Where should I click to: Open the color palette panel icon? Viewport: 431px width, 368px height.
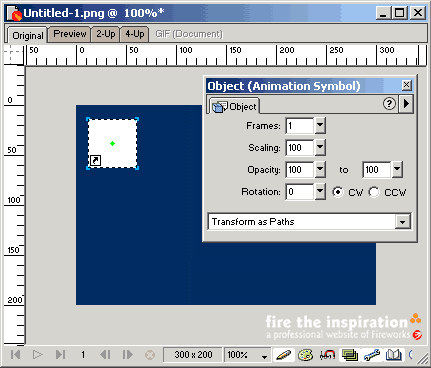[305, 355]
